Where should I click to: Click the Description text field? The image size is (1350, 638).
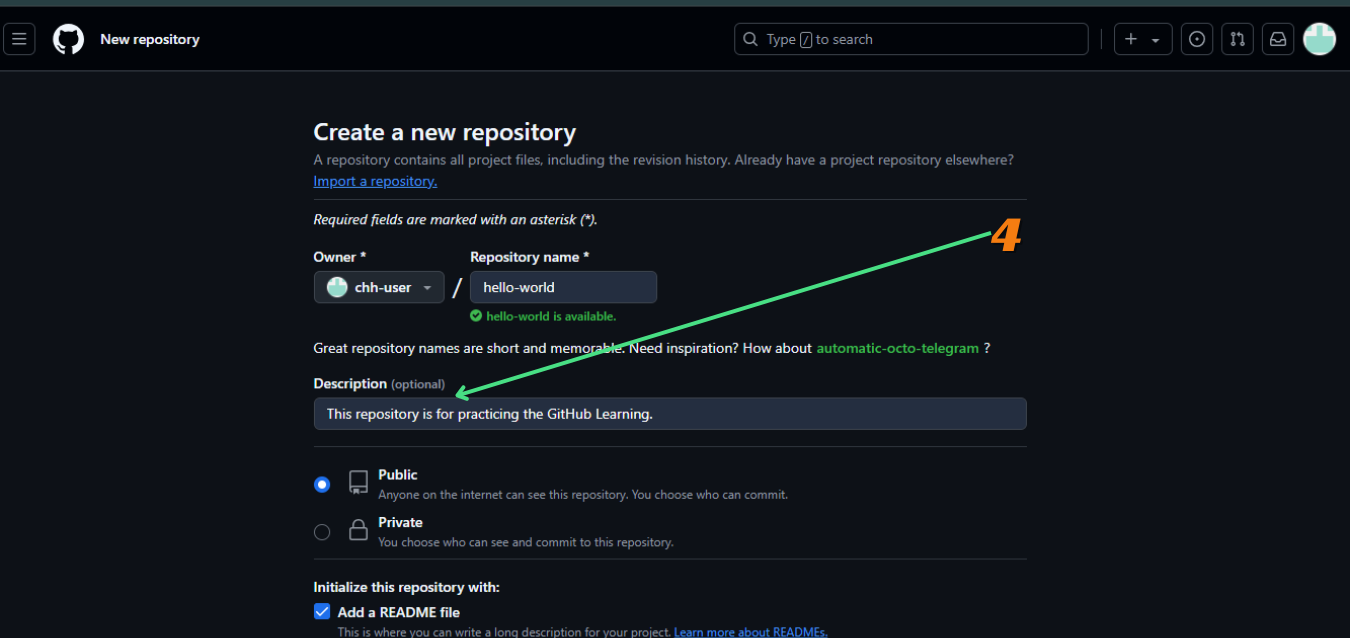[669, 414]
